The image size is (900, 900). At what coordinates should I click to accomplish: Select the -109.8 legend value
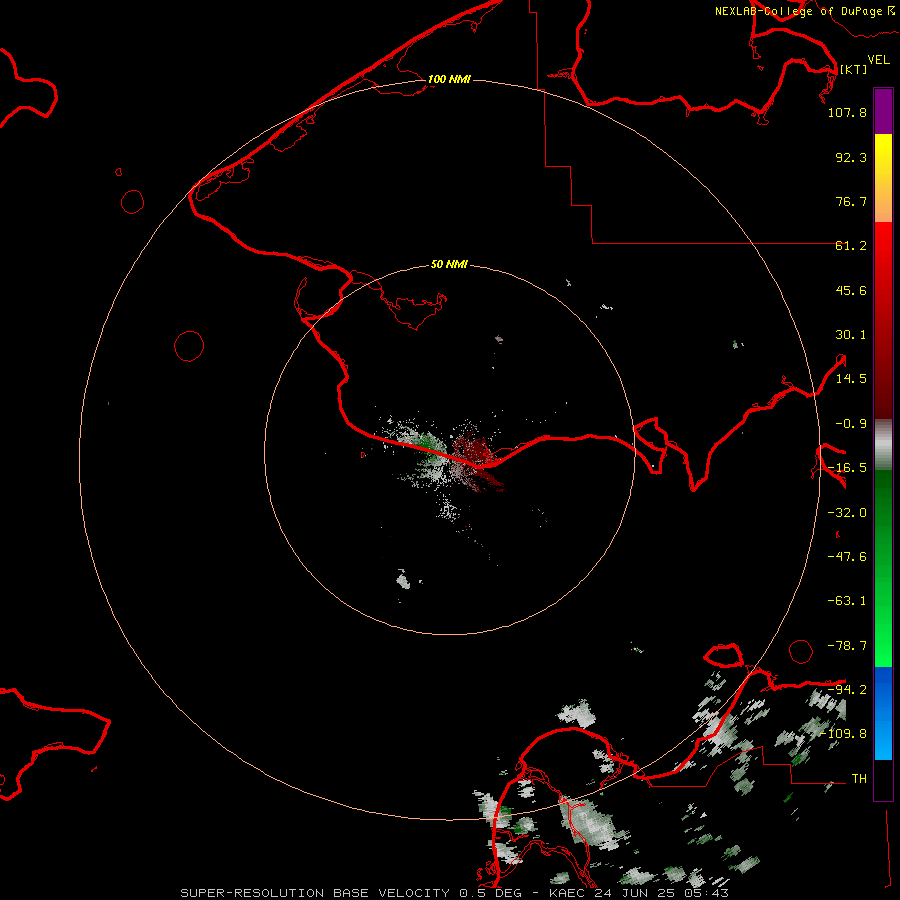tap(843, 734)
